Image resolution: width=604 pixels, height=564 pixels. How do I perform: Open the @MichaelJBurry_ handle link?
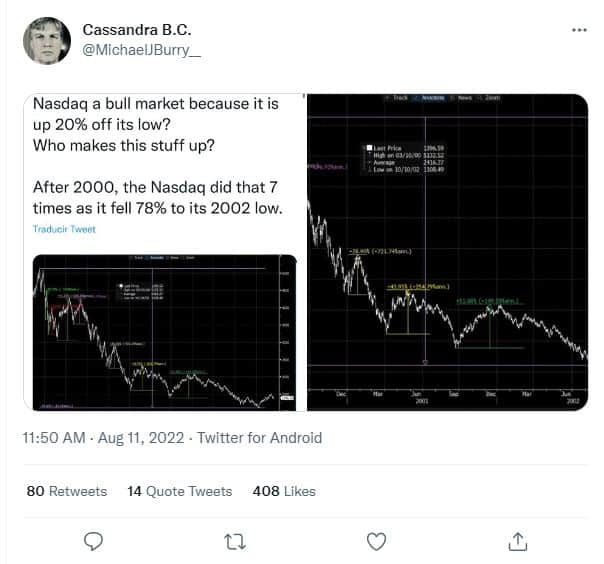[x=142, y=50]
